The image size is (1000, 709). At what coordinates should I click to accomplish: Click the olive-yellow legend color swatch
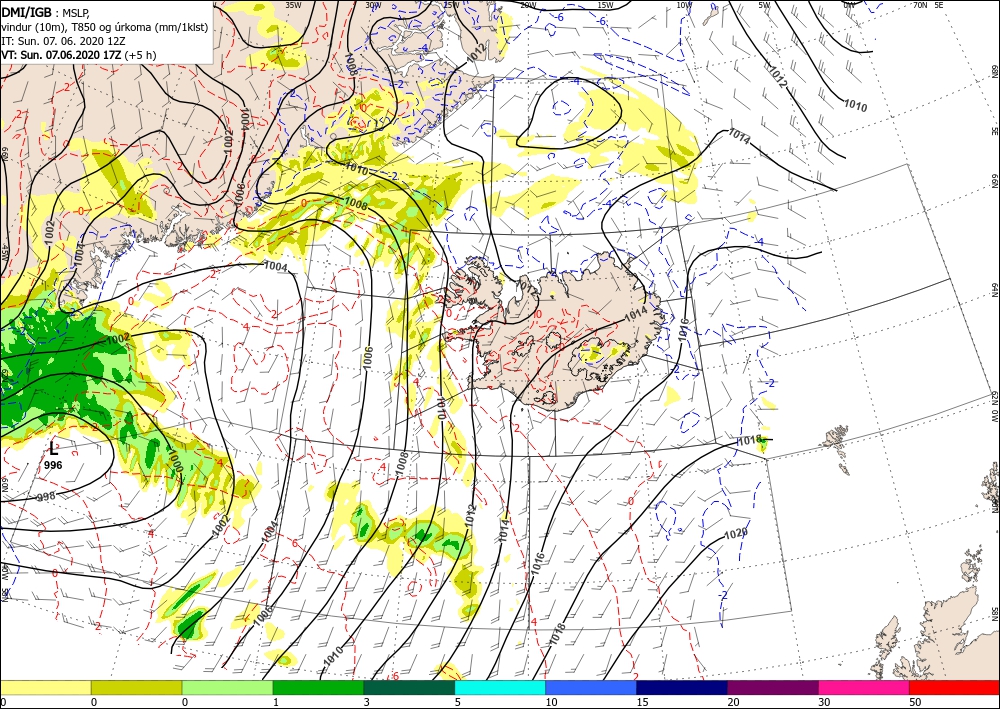click(x=136, y=687)
